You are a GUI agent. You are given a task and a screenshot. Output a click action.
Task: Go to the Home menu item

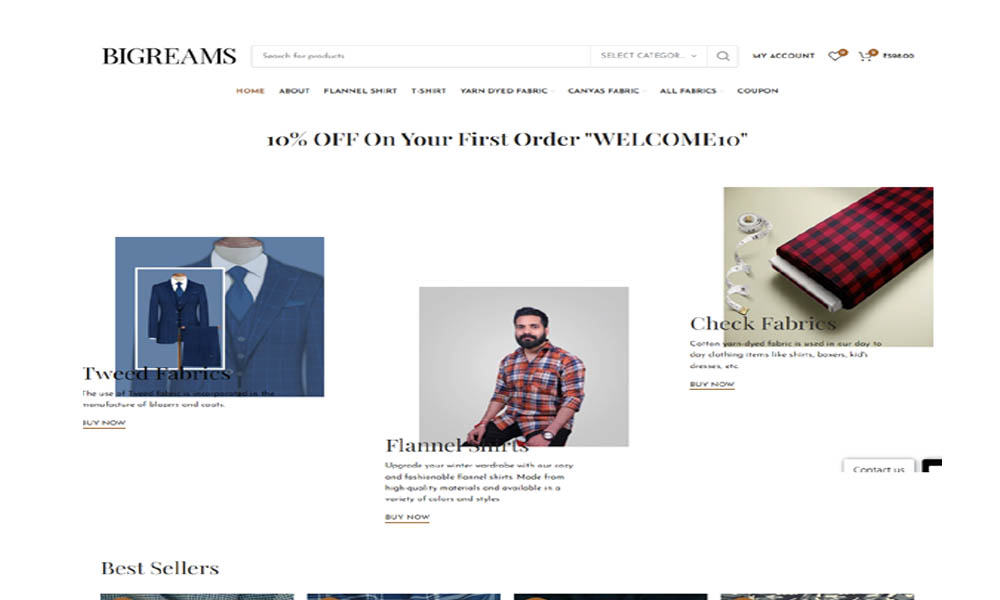(x=250, y=91)
